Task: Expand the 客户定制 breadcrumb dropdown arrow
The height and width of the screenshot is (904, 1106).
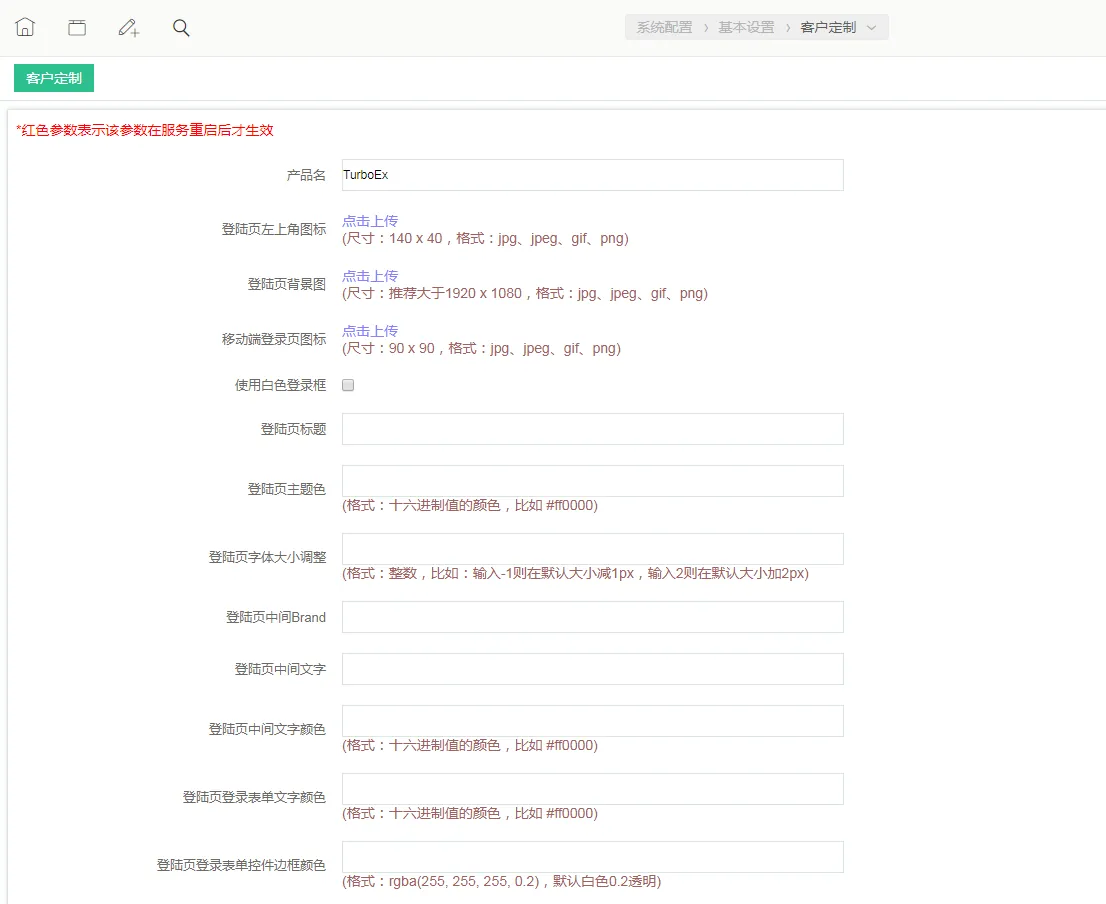Action: click(x=871, y=28)
